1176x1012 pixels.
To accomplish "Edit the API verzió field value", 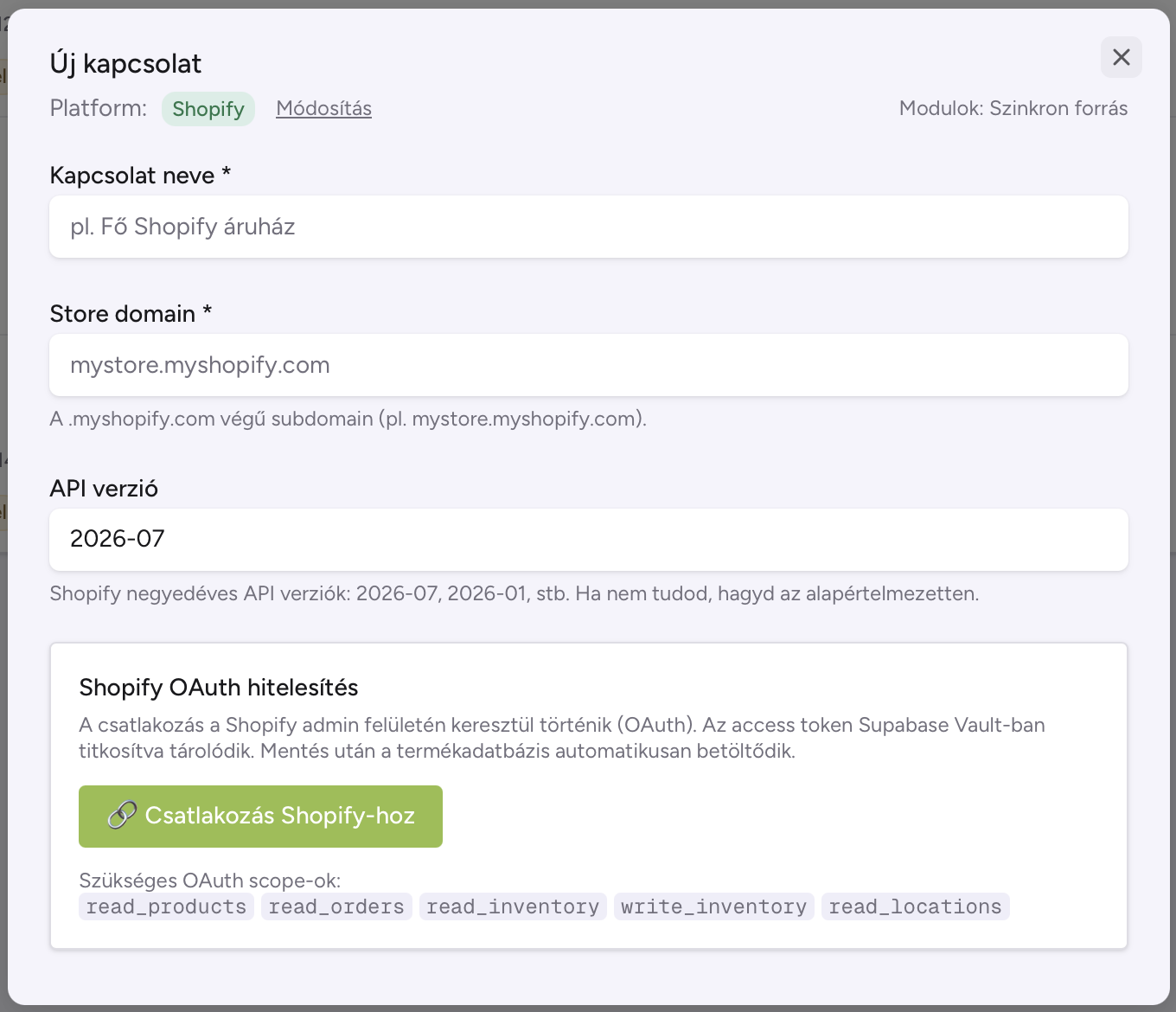I will coord(589,540).
